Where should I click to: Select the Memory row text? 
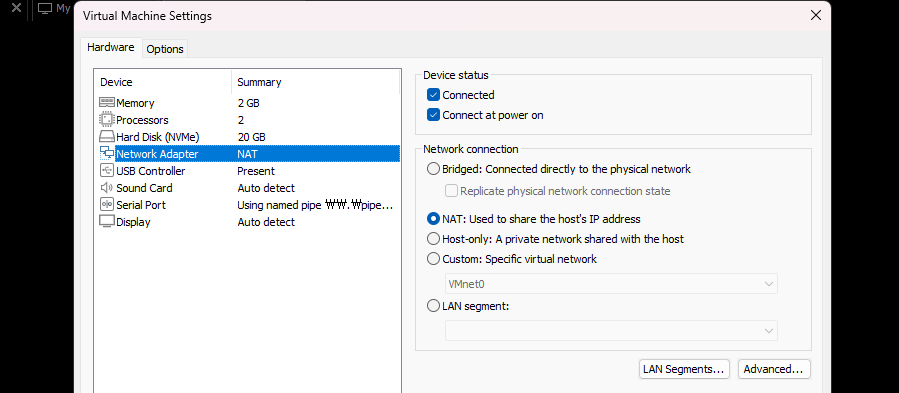[135, 103]
